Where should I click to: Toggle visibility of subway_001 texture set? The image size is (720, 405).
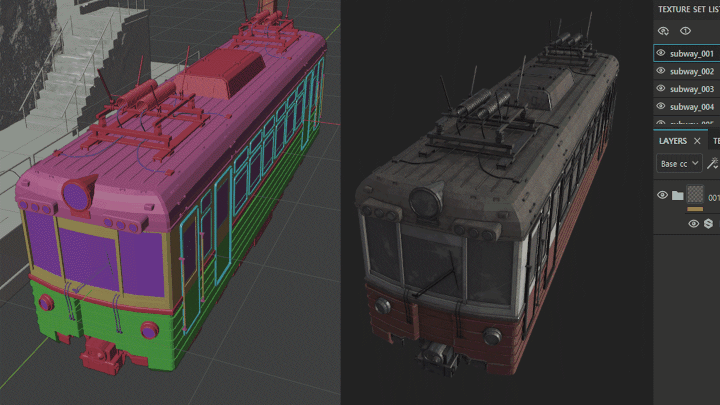(x=661, y=53)
